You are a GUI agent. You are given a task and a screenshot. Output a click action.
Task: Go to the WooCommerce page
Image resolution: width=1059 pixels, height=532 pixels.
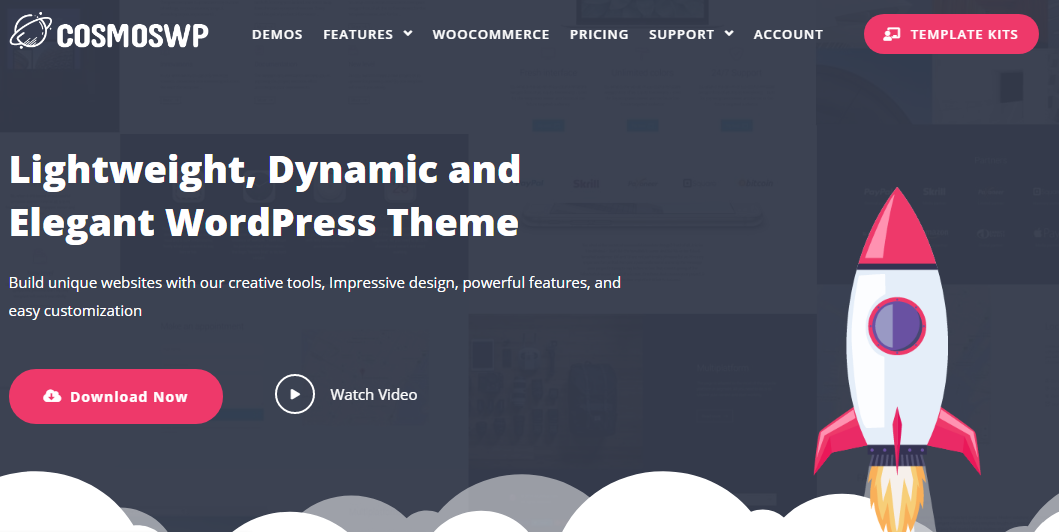coord(491,34)
